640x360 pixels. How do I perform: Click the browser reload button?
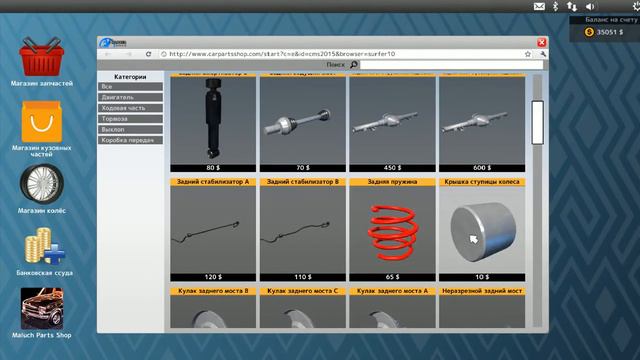[149, 54]
